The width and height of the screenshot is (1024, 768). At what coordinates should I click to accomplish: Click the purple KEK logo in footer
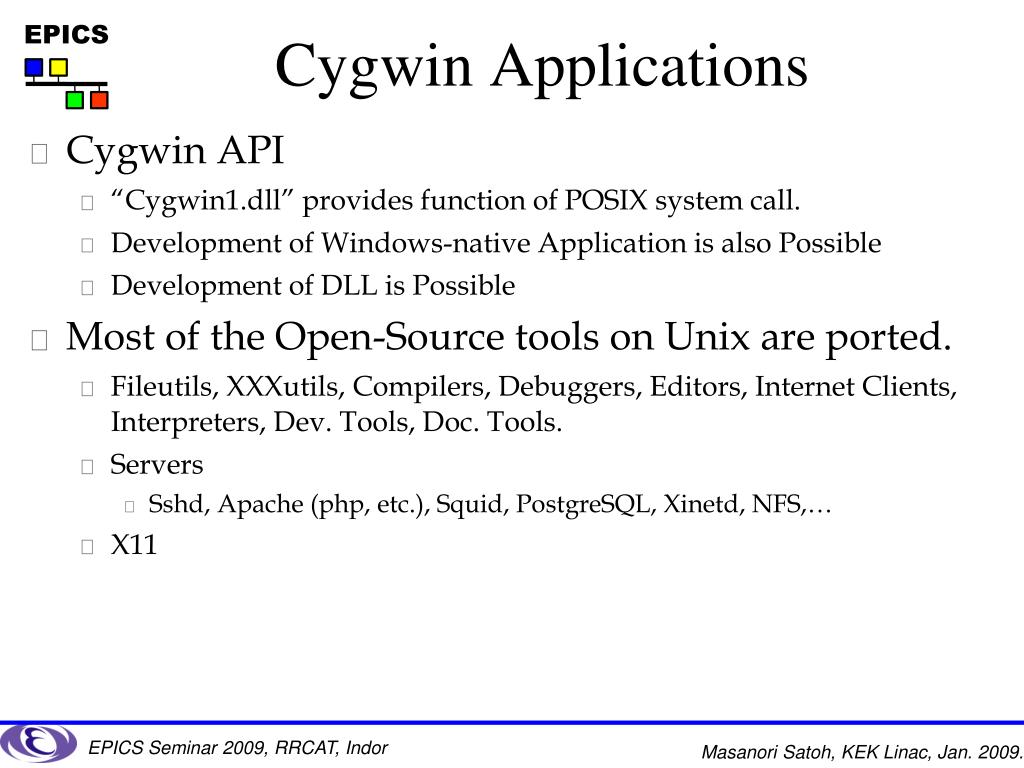39,744
